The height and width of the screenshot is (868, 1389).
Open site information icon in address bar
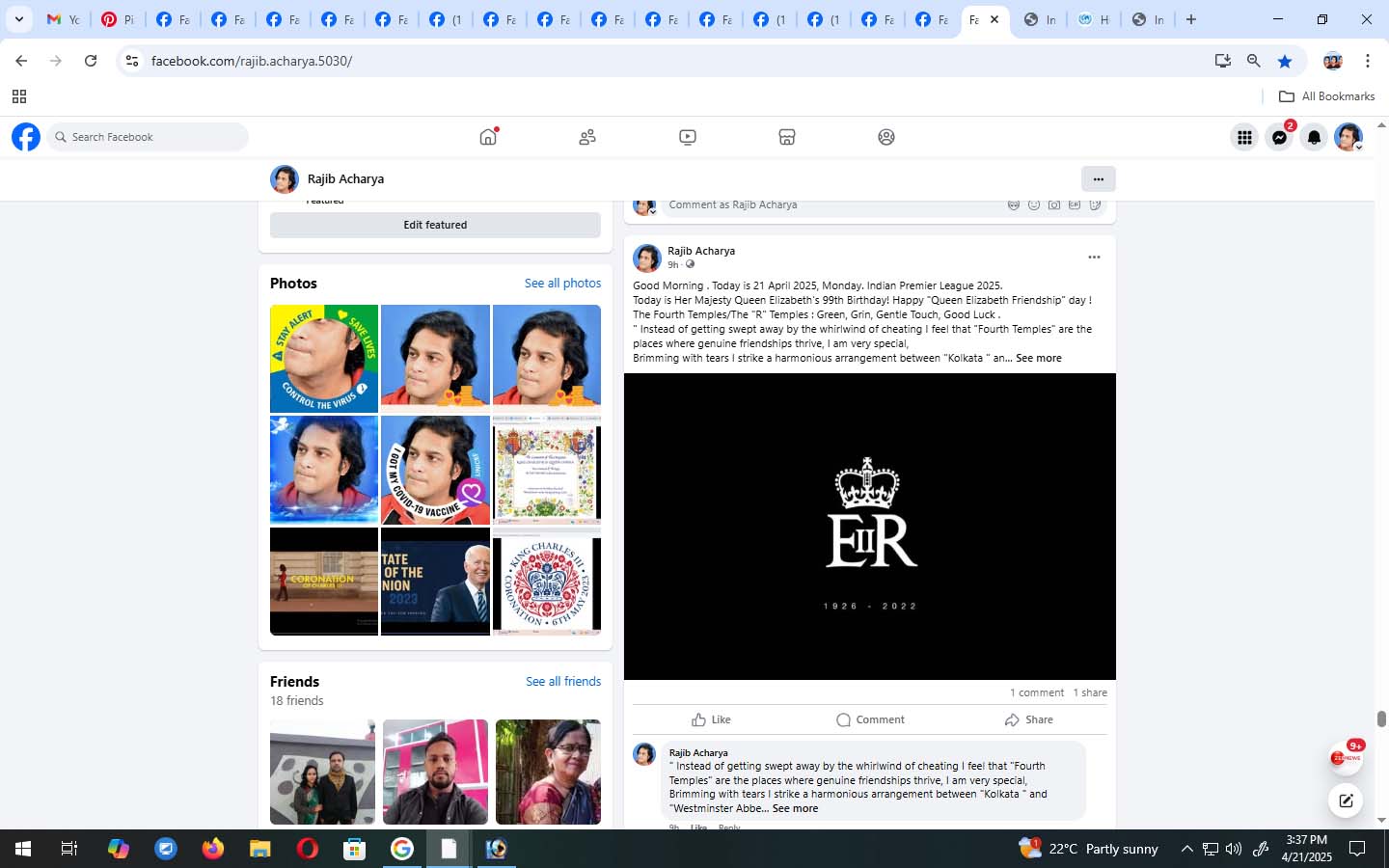(x=132, y=61)
